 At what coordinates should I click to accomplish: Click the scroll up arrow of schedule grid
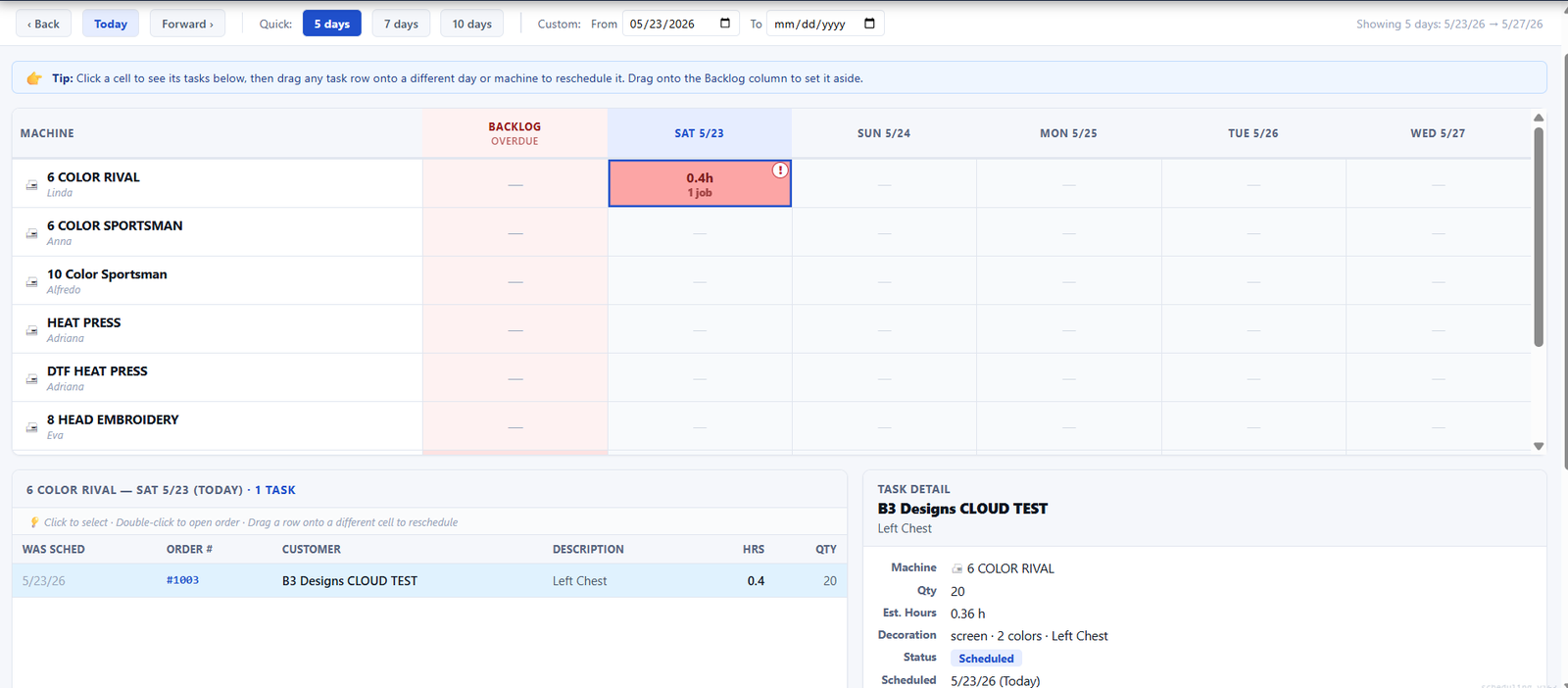(x=1539, y=118)
